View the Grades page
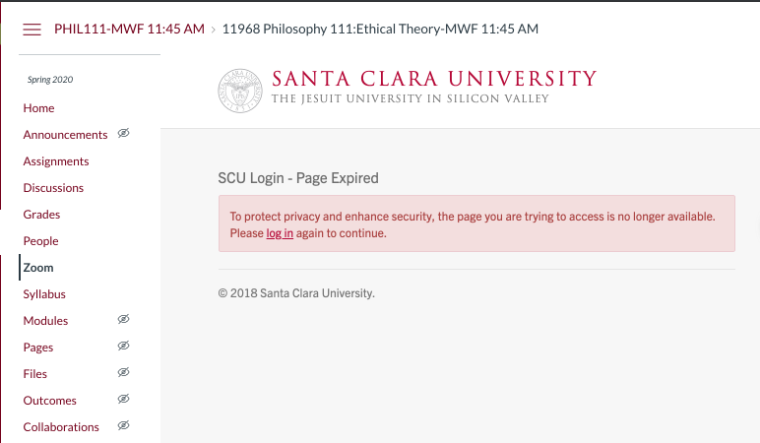This screenshot has height=443, width=760. pos(42,214)
